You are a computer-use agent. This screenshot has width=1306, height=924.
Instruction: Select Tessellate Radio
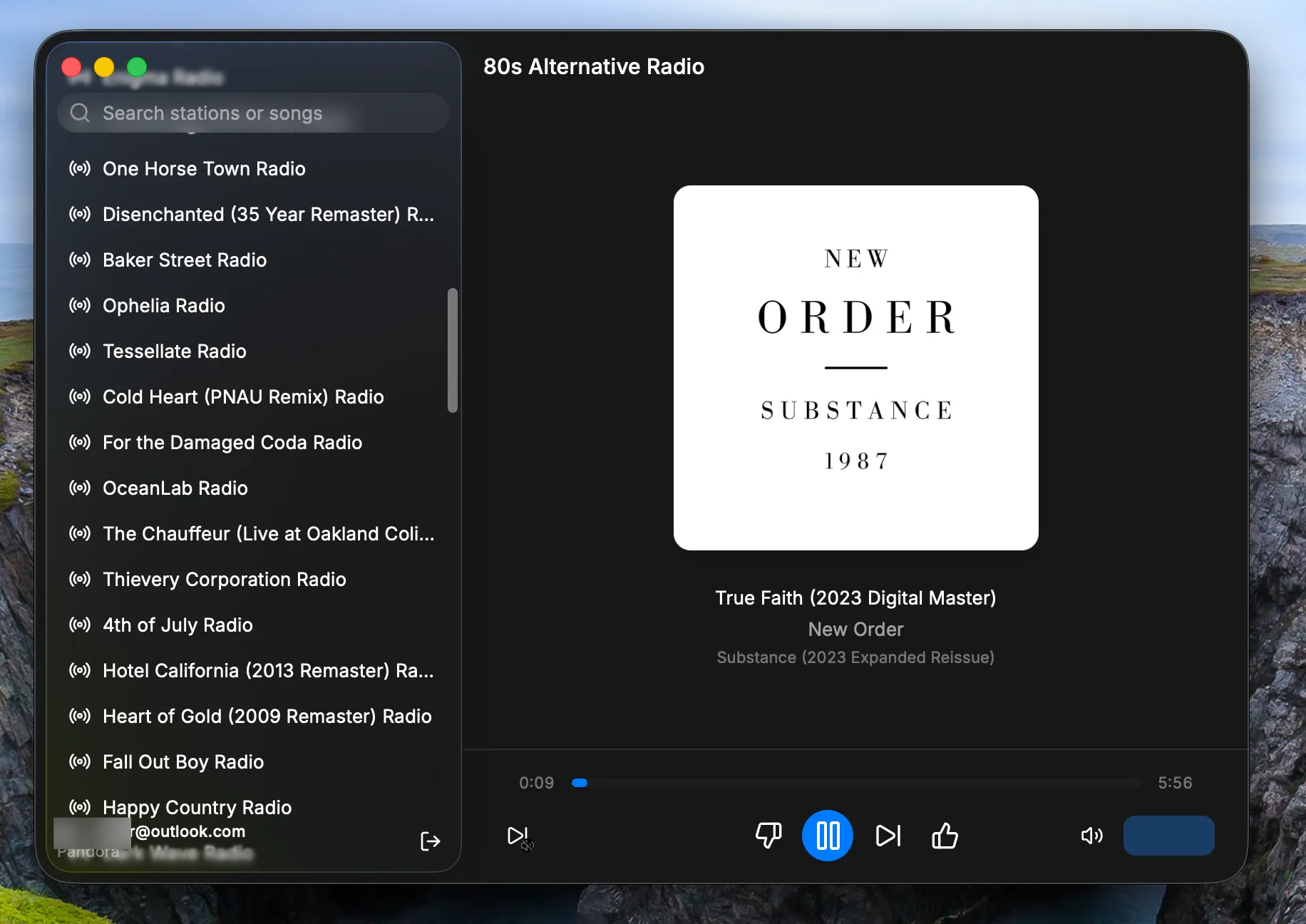(x=253, y=351)
